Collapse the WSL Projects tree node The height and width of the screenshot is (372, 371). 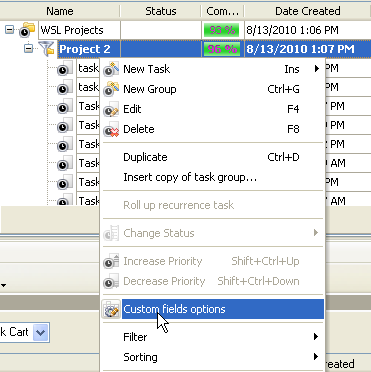pos(9,30)
